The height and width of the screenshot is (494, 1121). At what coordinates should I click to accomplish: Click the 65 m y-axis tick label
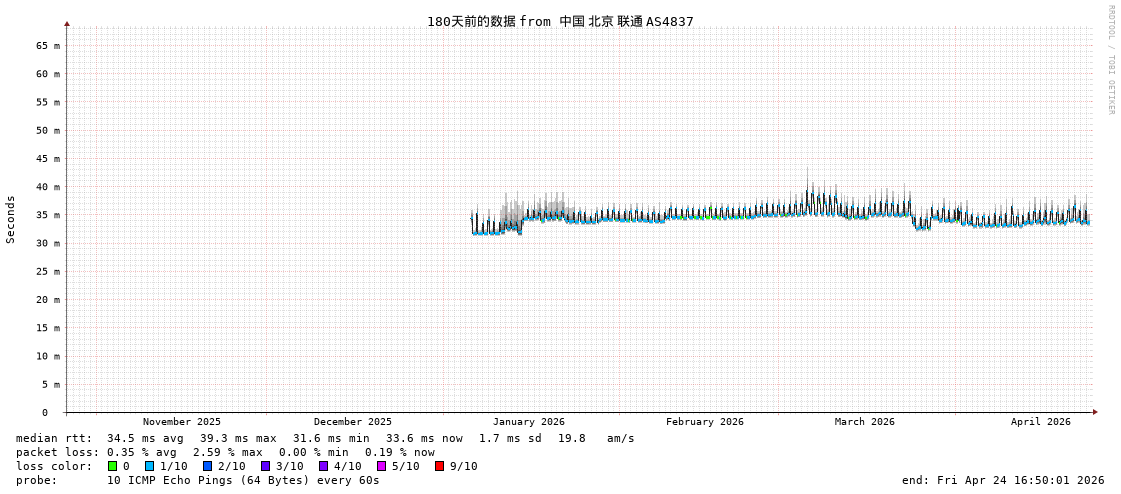tap(49, 46)
